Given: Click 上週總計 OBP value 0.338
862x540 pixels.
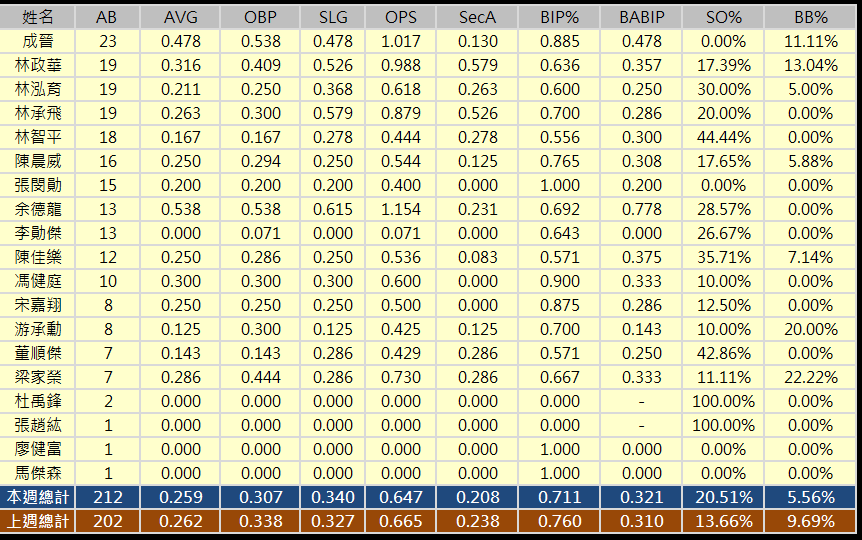Looking at the screenshot, I should pos(261,521).
